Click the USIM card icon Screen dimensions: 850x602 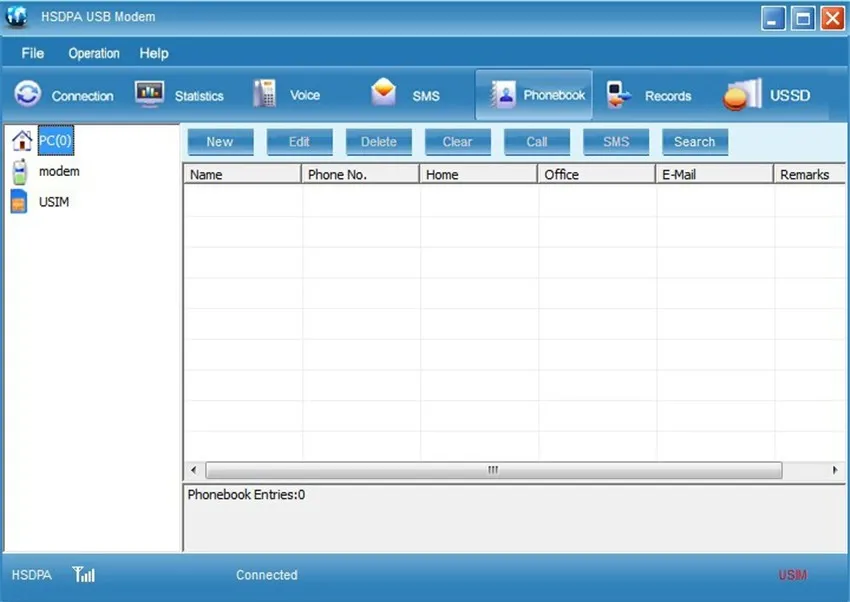[x=19, y=202]
